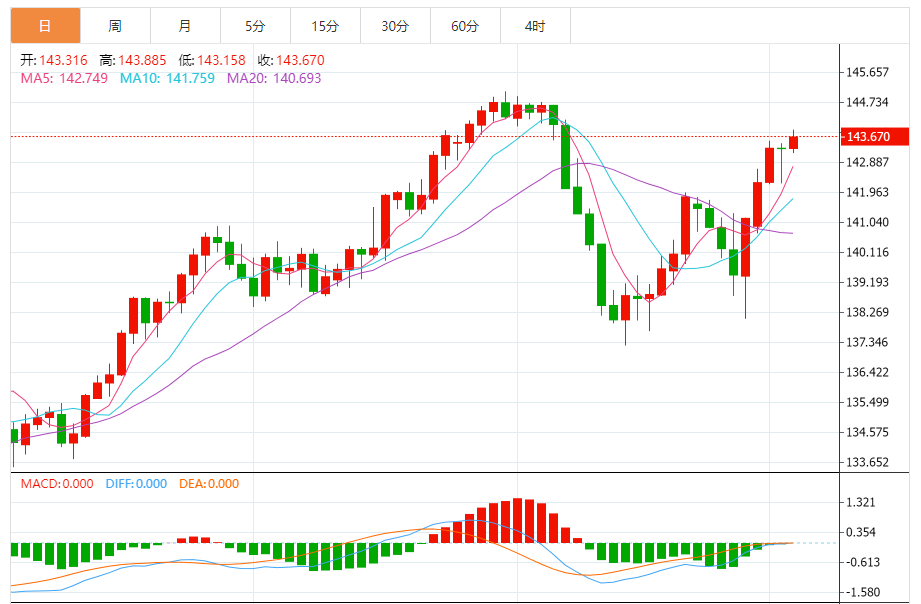Click the 136.422 price axis label
The width and height of the screenshot is (921, 604).
[x=867, y=372]
